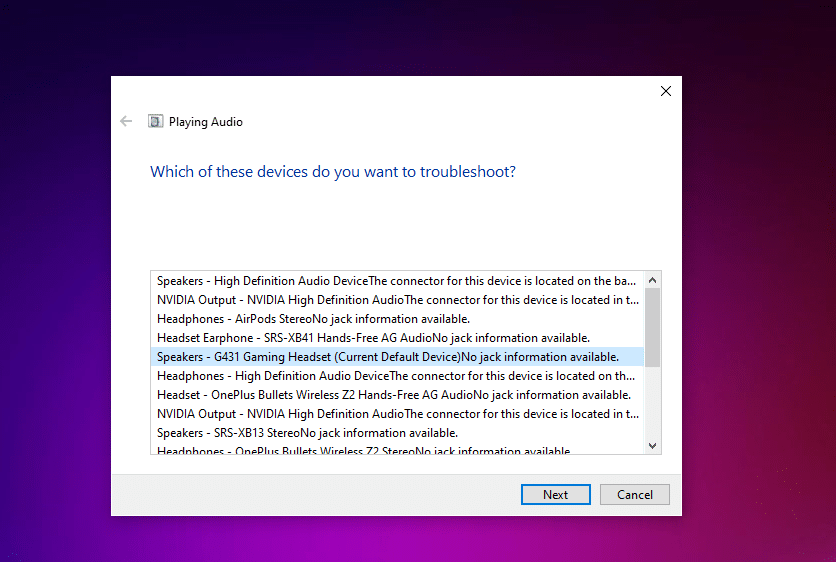Viewport: 836px width, 562px height.
Task: Select Headphones - OnePlus Bullets Wireless Z2 Stereo
Action: point(397,449)
